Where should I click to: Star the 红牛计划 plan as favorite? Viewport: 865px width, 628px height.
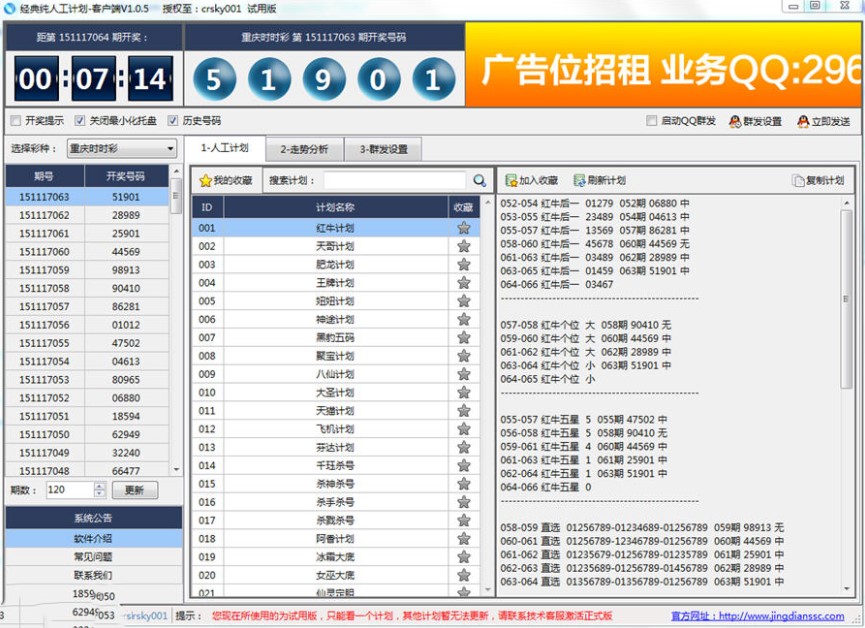click(x=462, y=227)
